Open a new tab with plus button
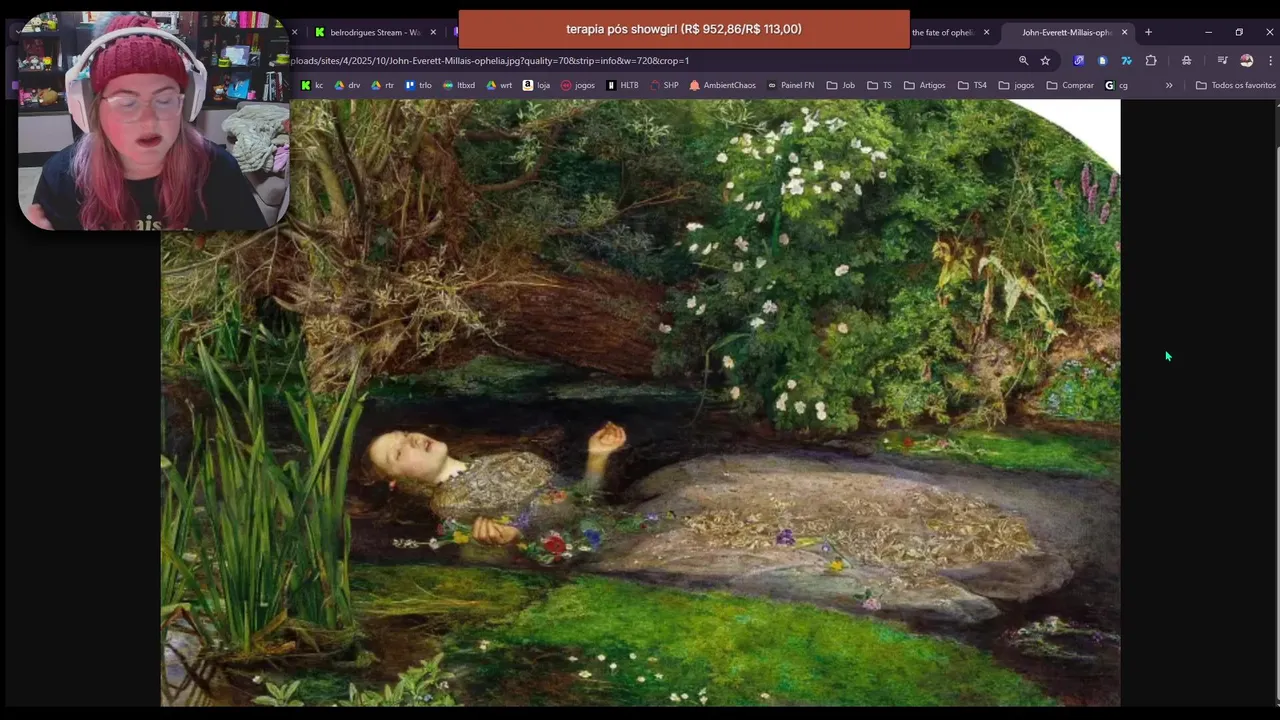1280x720 pixels. coord(1148,32)
